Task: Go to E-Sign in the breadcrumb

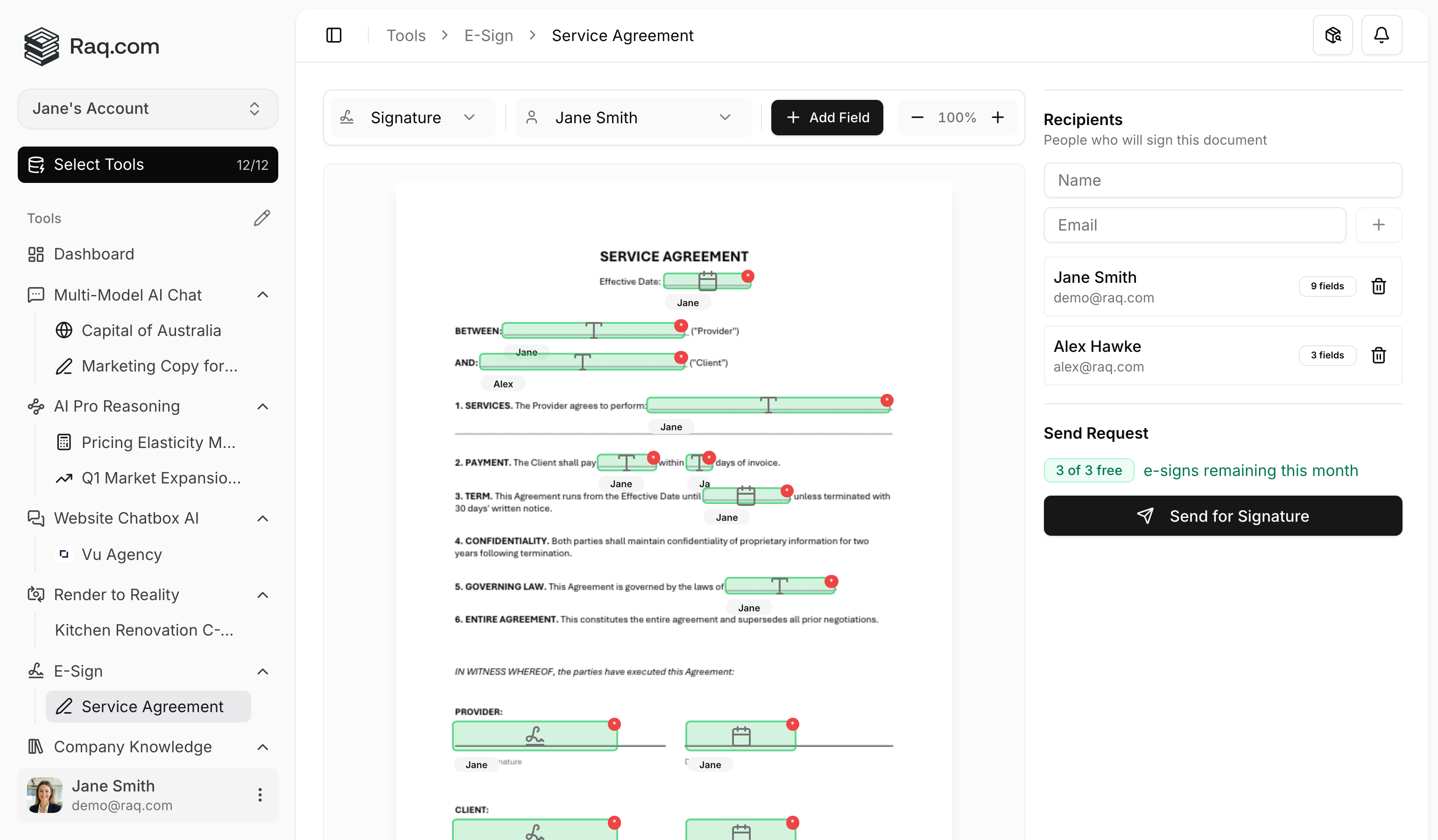Action: pyautogui.click(x=488, y=35)
